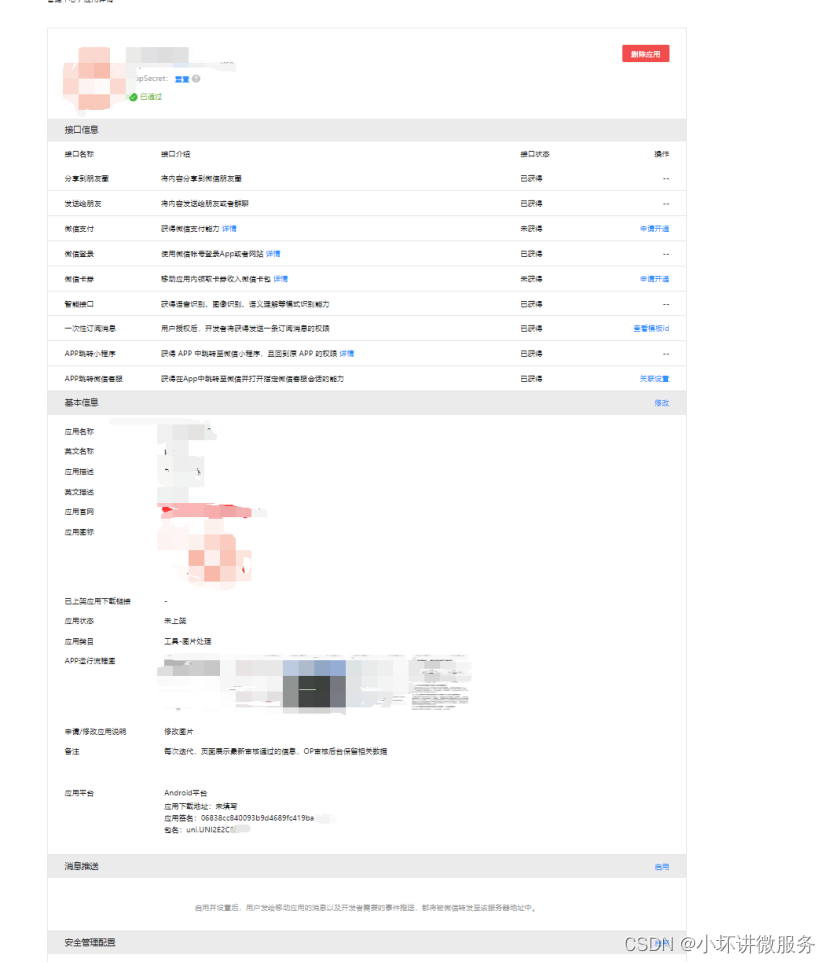Open 详情 link in 微信登录 row
Screen dimensions: 830x963
[273, 254]
